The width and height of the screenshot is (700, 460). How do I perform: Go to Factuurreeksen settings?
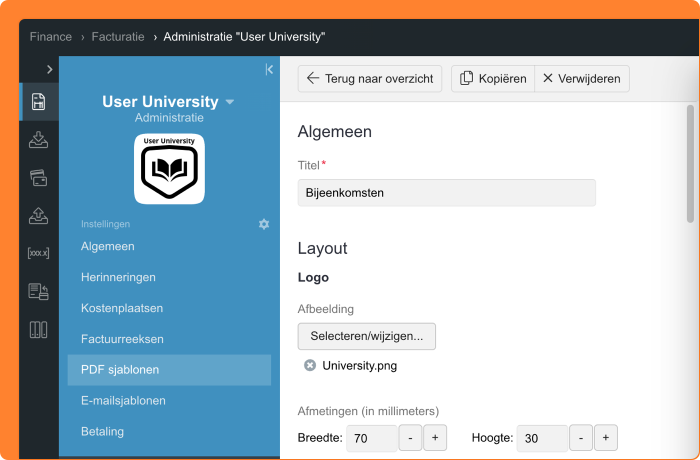(122, 339)
